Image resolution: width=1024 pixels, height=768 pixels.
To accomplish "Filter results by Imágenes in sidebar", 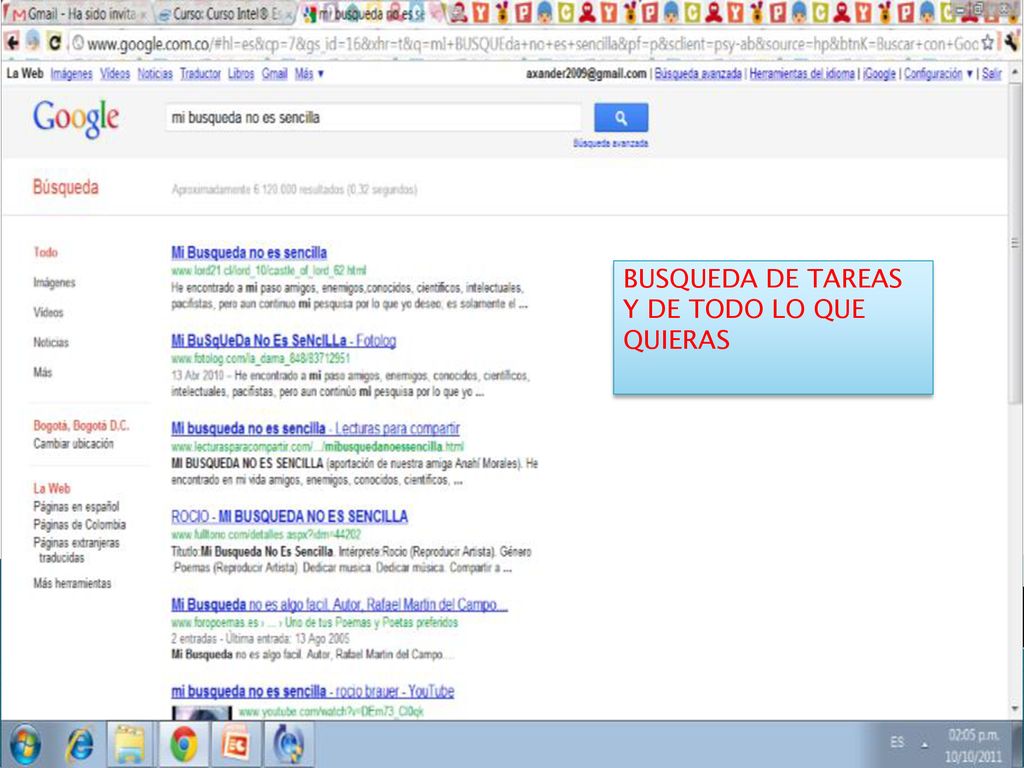I will (54, 282).
